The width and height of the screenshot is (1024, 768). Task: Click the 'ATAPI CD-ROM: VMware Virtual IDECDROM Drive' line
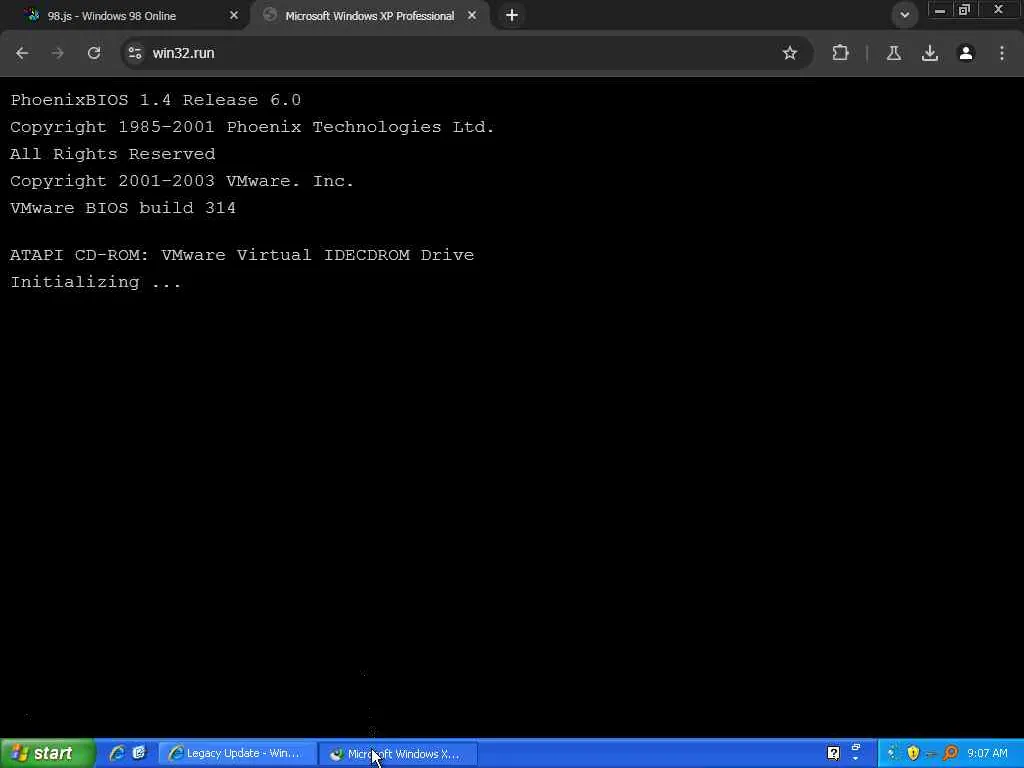(242, 255)
